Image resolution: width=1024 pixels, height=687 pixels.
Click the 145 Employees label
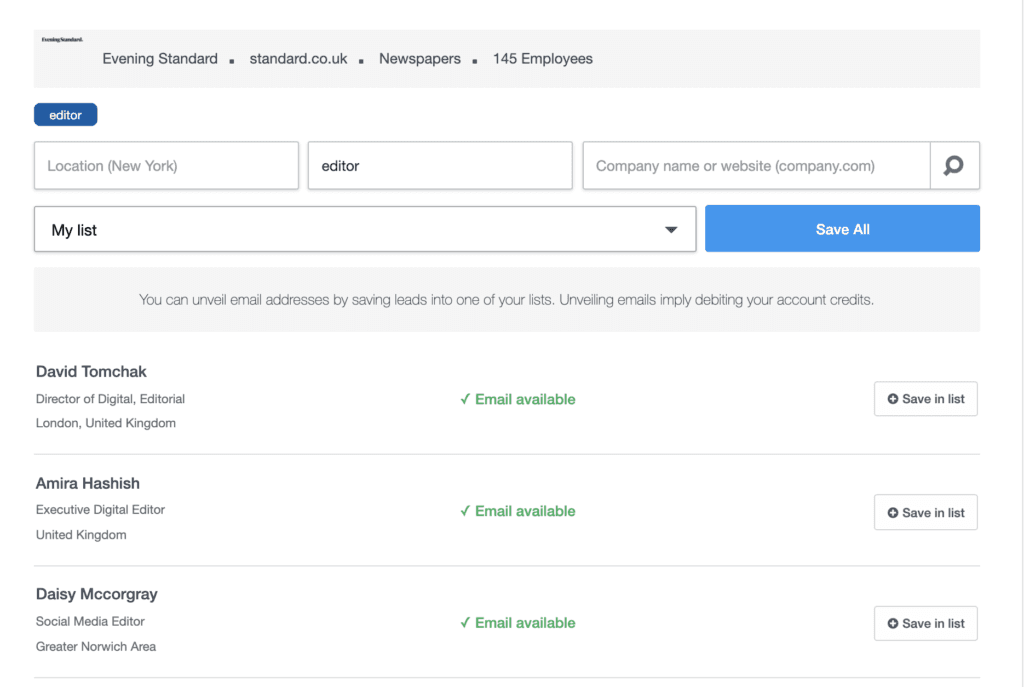point(542,59)
